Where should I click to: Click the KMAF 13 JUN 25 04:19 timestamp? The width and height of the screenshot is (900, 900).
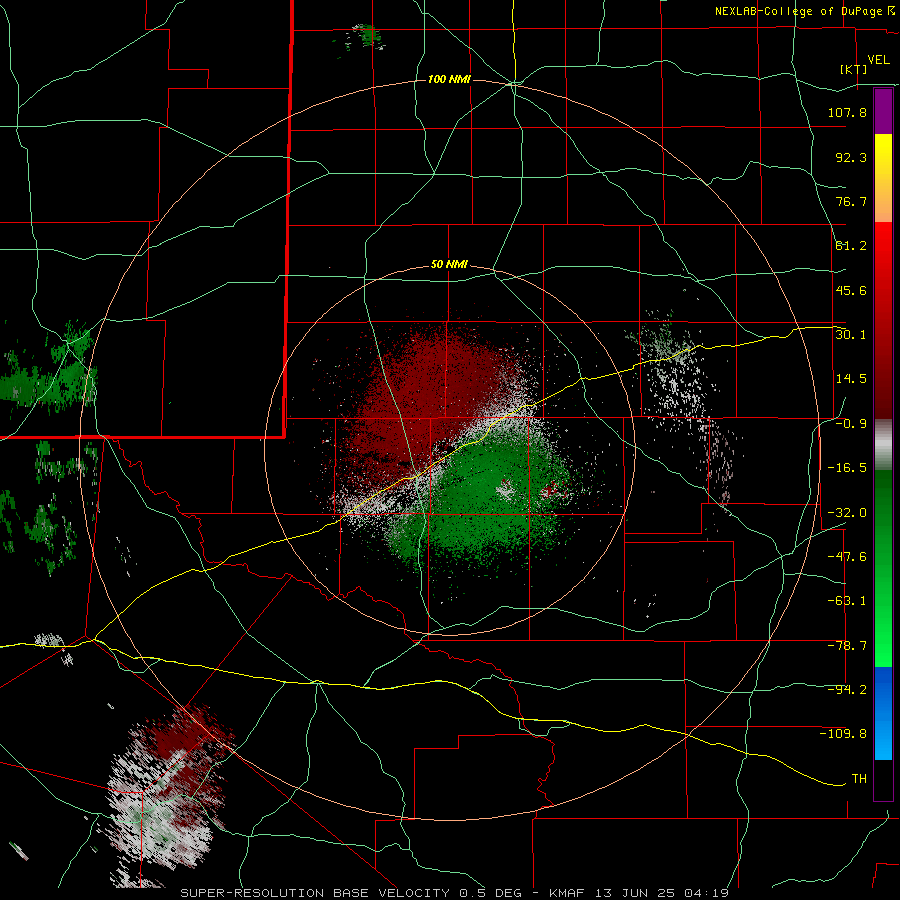click(x=639, y=893)
